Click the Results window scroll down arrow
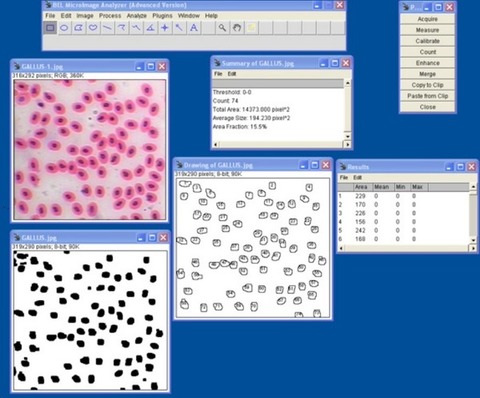Image resolution: width=480 pixels, height=398 pixels. tap(473, 240)
